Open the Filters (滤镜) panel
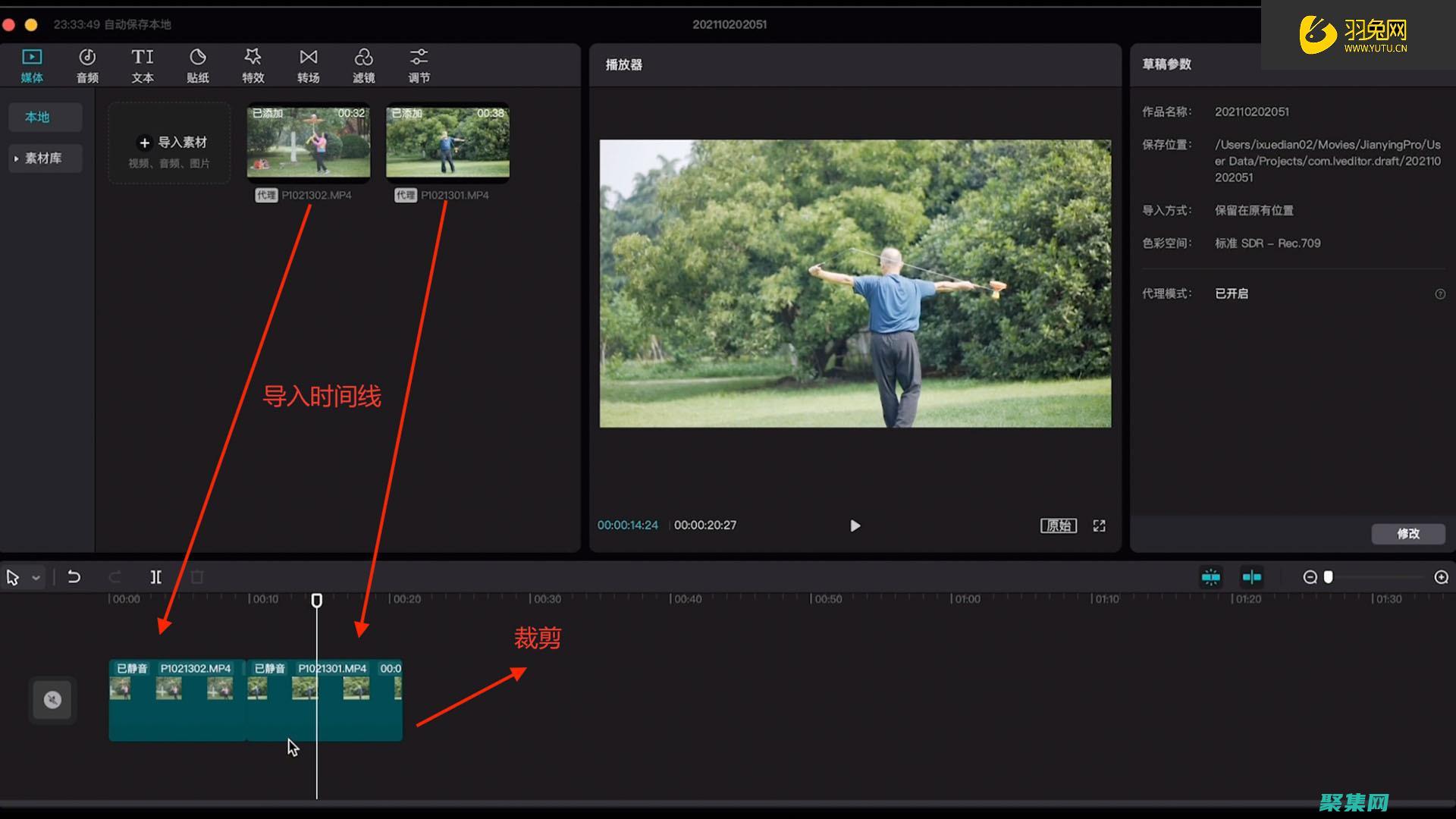The height and width of the screenshot is (819, 1456). pyautogui.click(x=363, y=65)
